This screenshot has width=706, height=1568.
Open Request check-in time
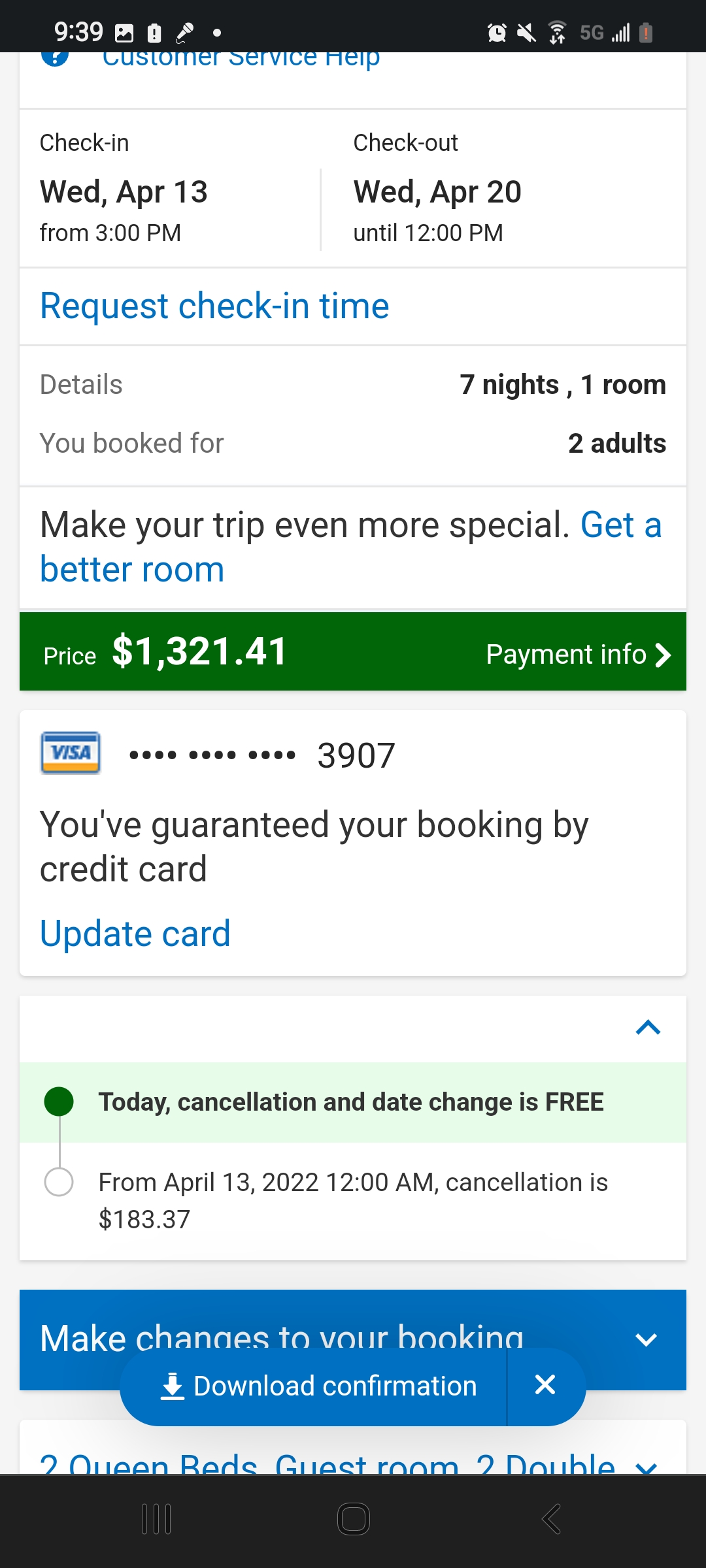(x=214, y=306)
